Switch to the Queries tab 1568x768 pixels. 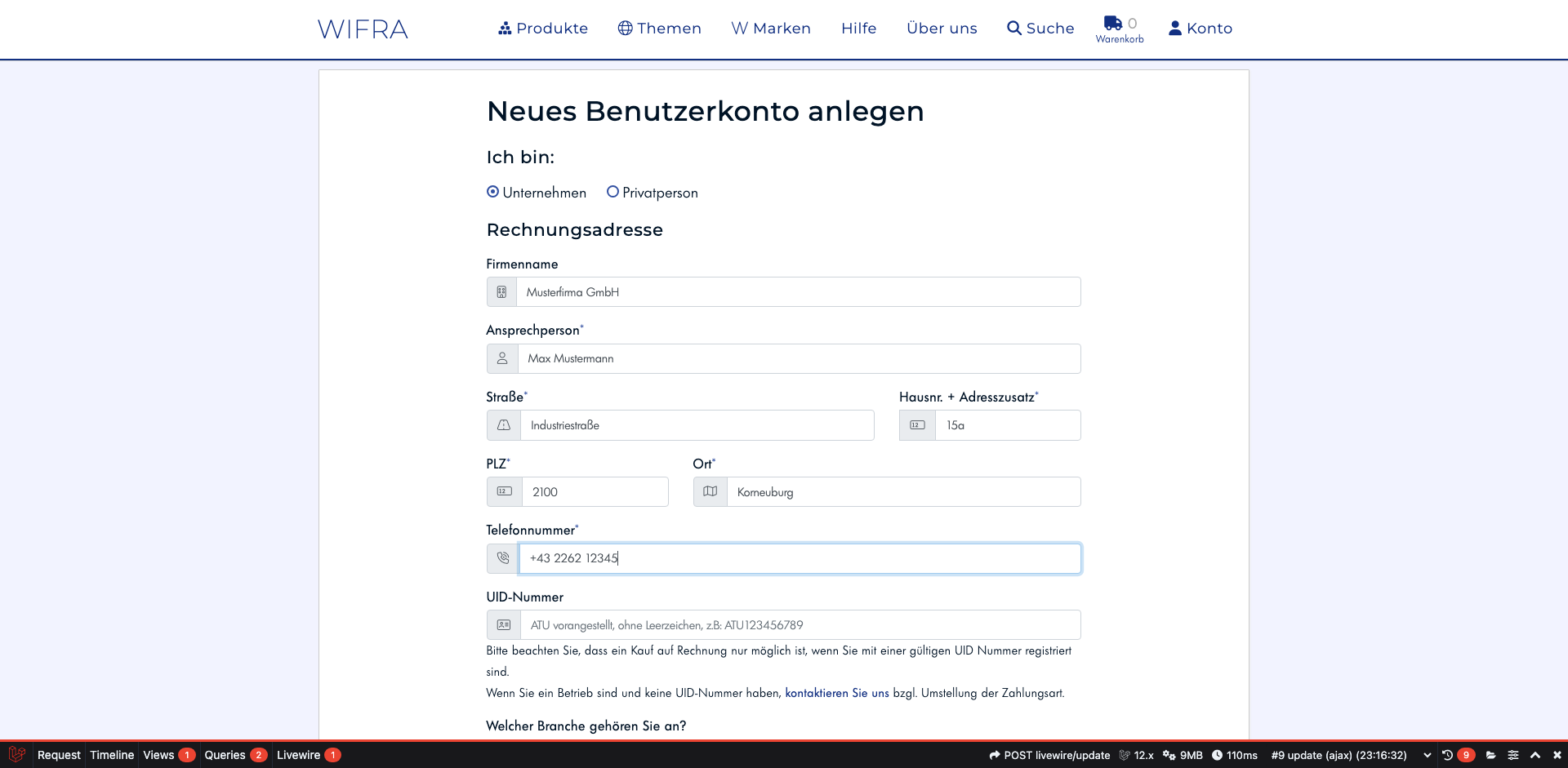pyautogui.click(x=226, y=755)
